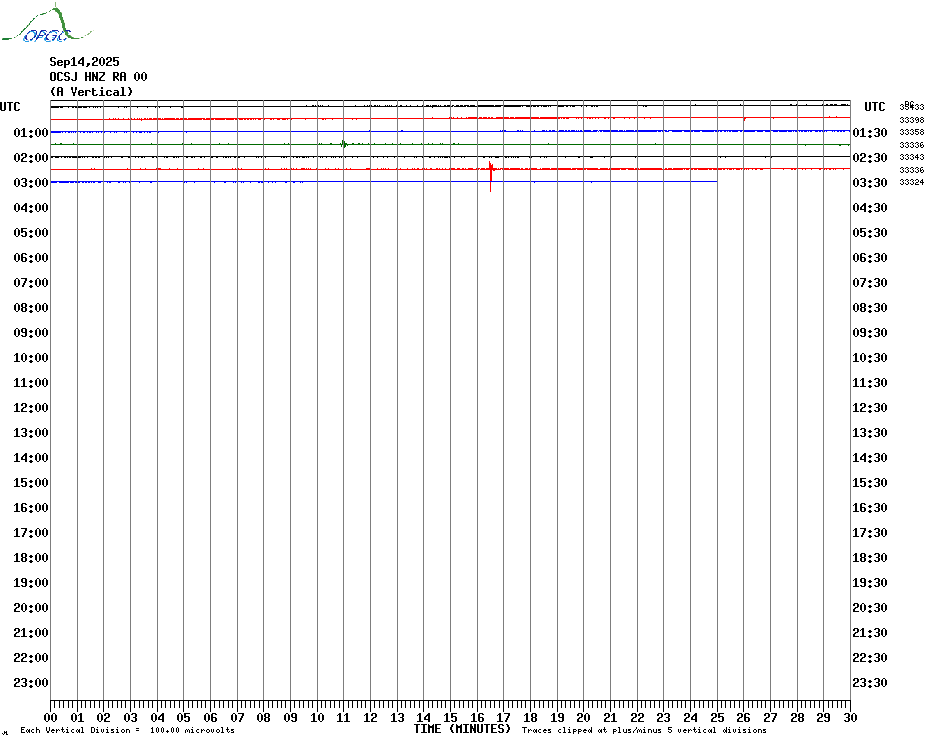Click the minute label 22 on the time axis

[637, 717]
